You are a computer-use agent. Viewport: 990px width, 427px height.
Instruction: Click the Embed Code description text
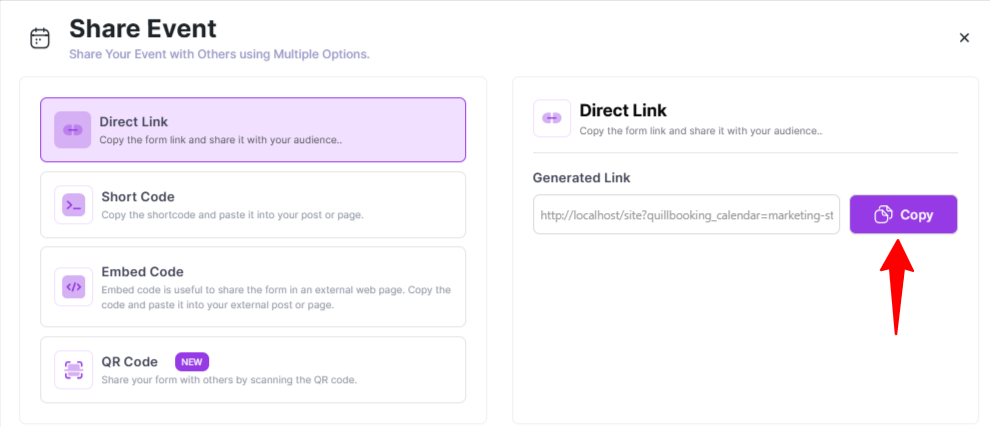click(275, 297)
